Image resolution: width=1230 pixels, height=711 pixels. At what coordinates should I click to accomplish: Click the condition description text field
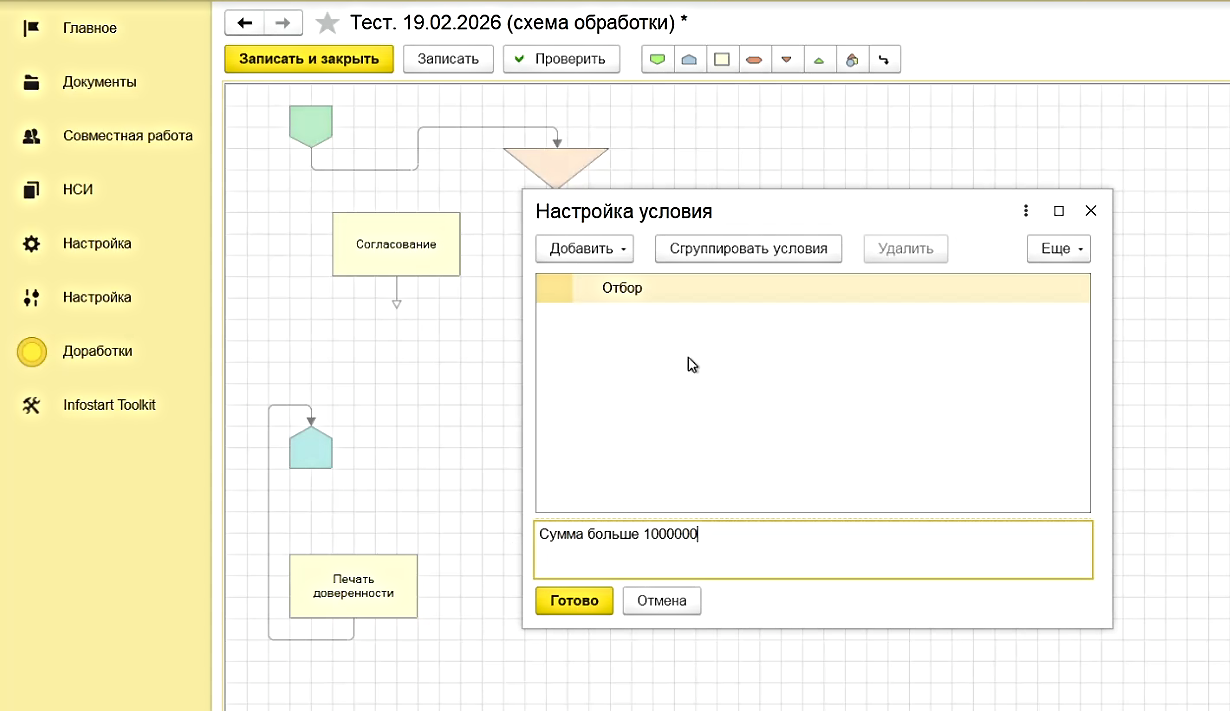(812, 550)
